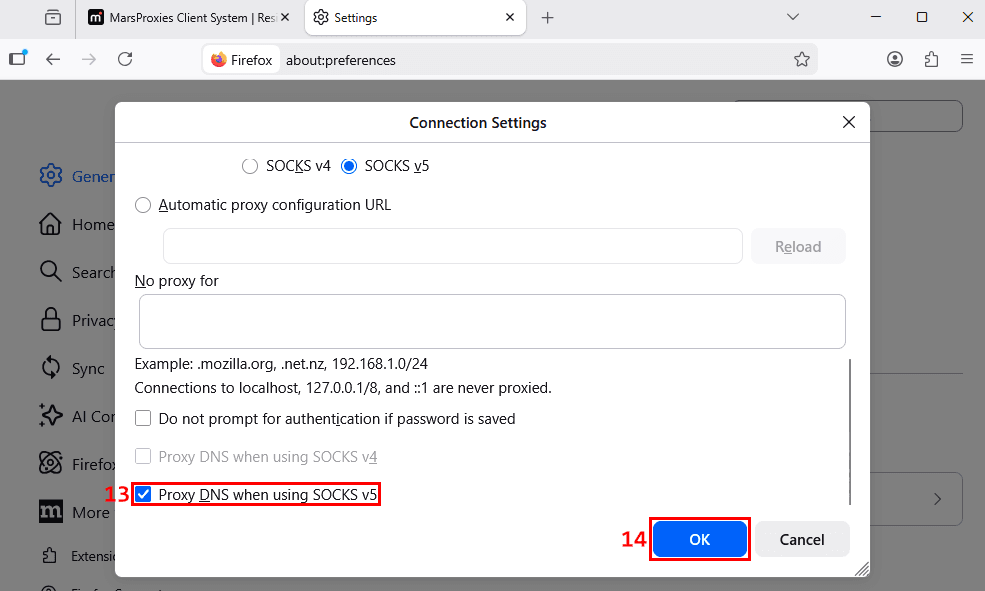The height and width of the screenshot is (591, 985).
Task: Click the Firefox View icon left of tabs
Action: coord(53,18)
